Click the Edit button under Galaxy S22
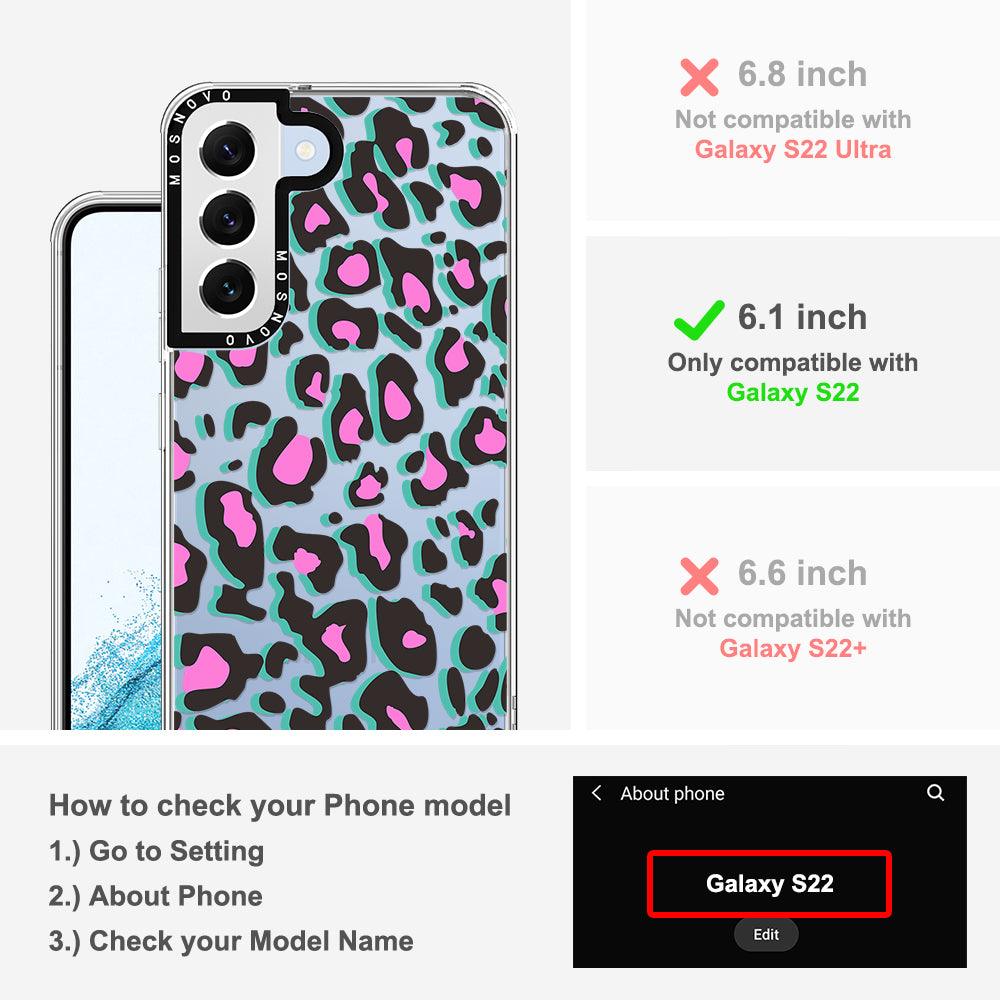Viewport: 1000px width, 1000px height. (766, 934)
